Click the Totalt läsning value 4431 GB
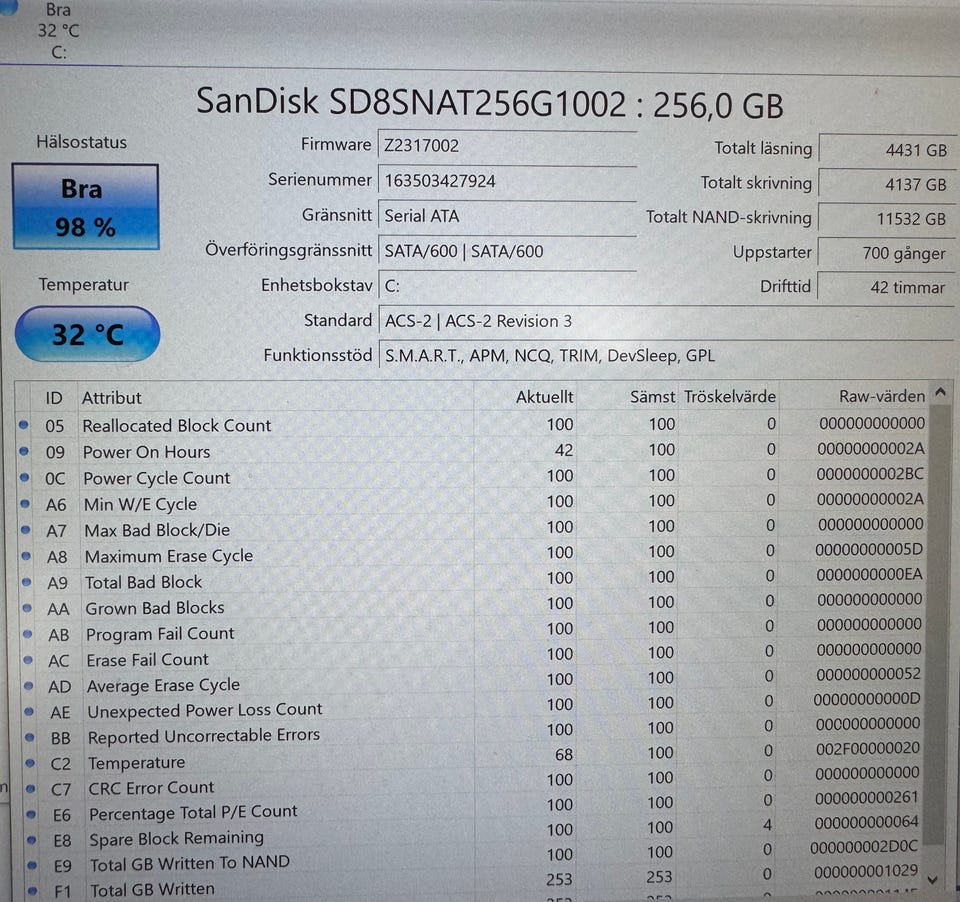 [x=887, y=150]
